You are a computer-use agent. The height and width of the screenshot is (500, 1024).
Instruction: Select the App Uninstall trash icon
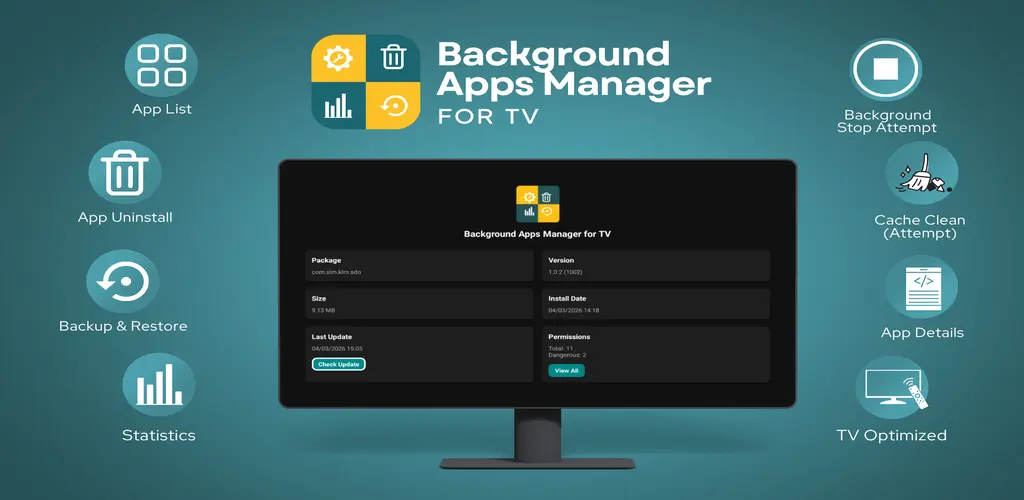tap(125, 173)
